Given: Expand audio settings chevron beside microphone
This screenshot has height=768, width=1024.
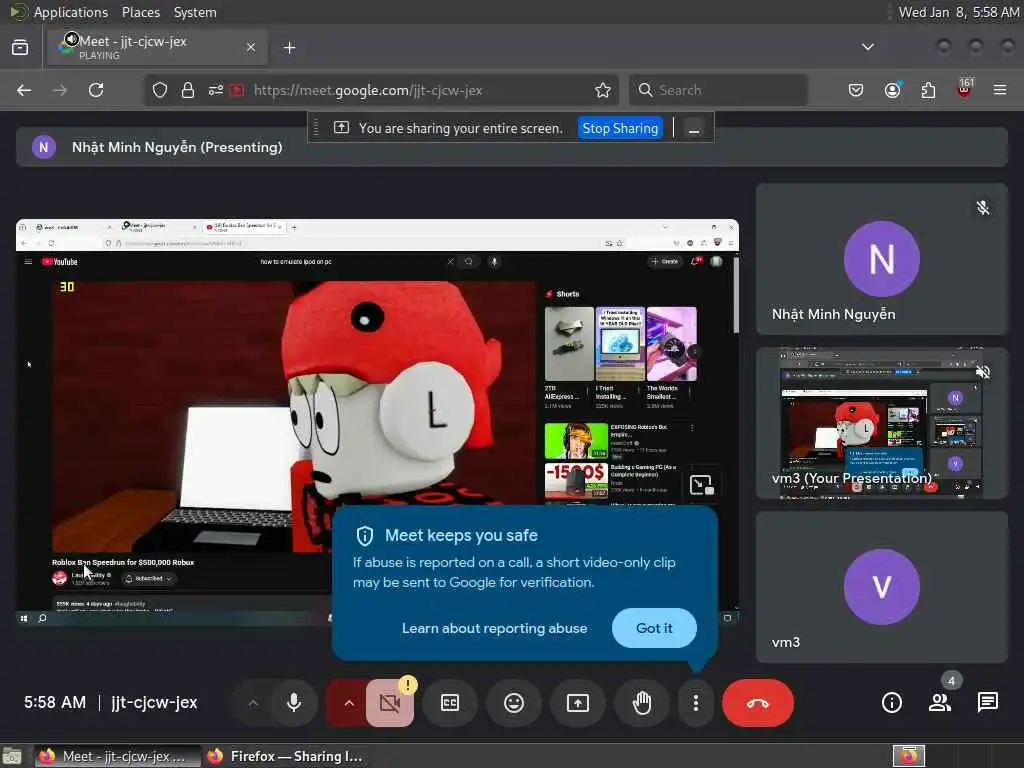Looking at the screenshot, I should pos(253,703).
